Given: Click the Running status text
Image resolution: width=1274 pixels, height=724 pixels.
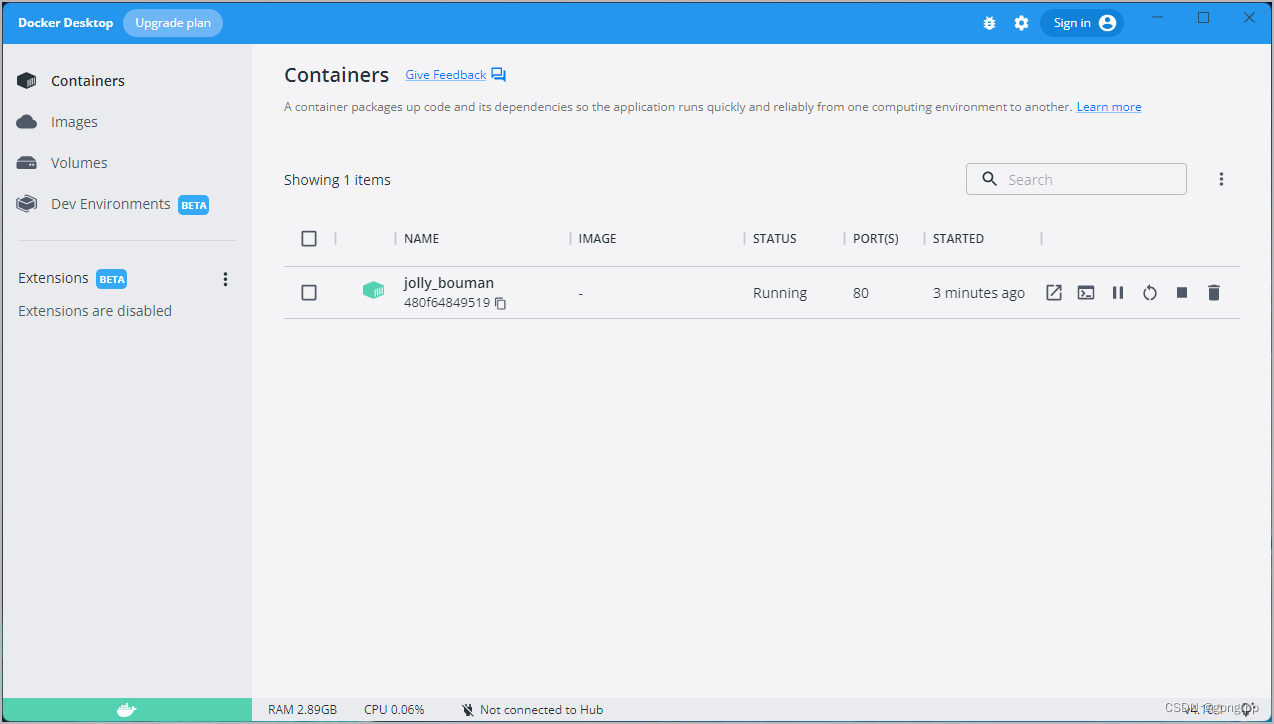Looking at the screenshot, I should click(780, 293).
